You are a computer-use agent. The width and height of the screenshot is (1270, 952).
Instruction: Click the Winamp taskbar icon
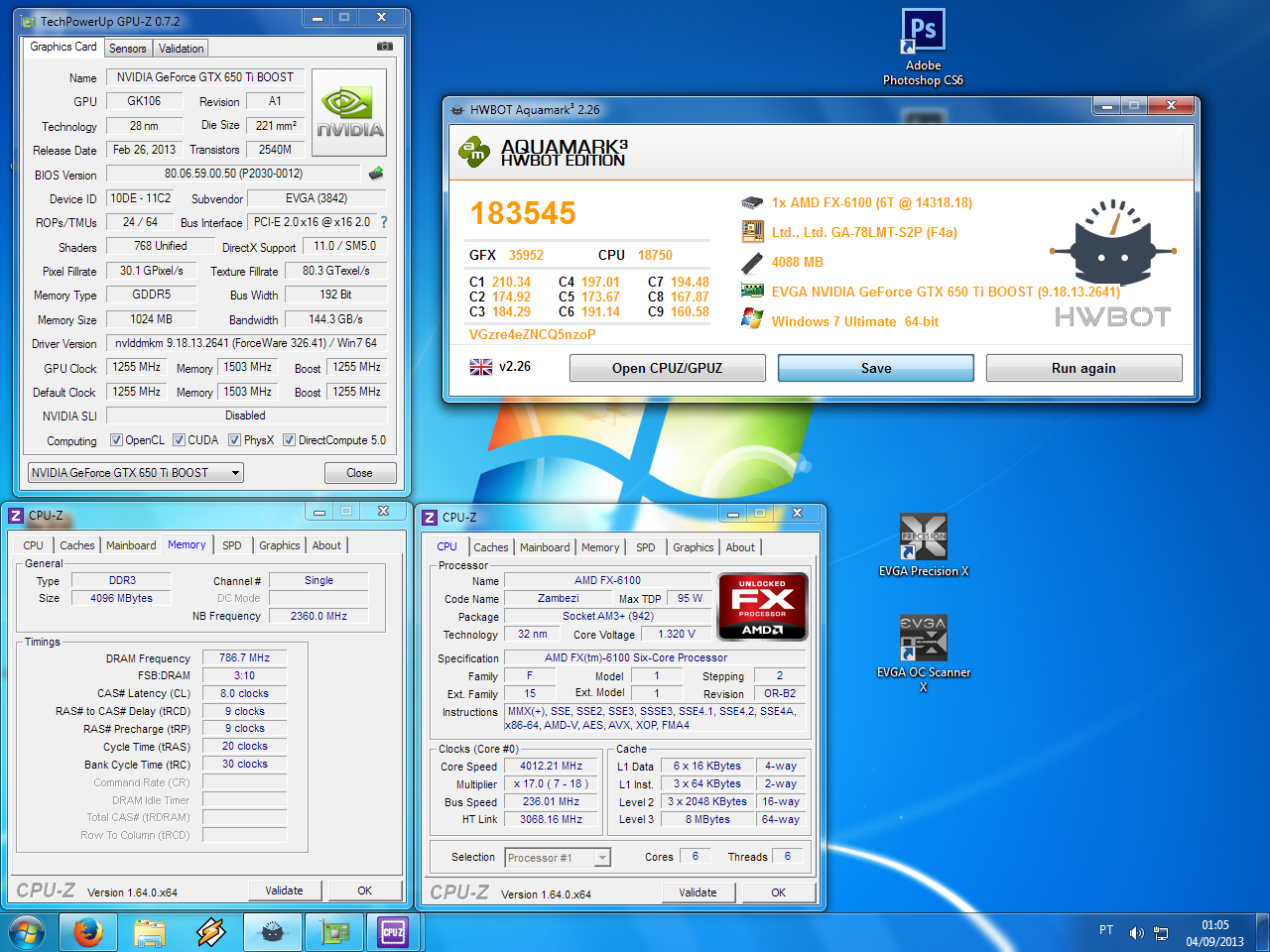(210, 932)
